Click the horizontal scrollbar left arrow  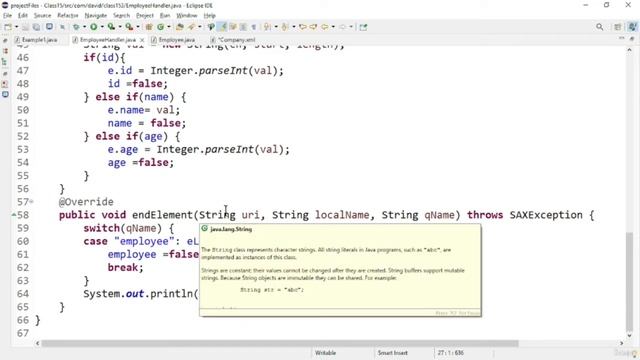click(37, 343)
